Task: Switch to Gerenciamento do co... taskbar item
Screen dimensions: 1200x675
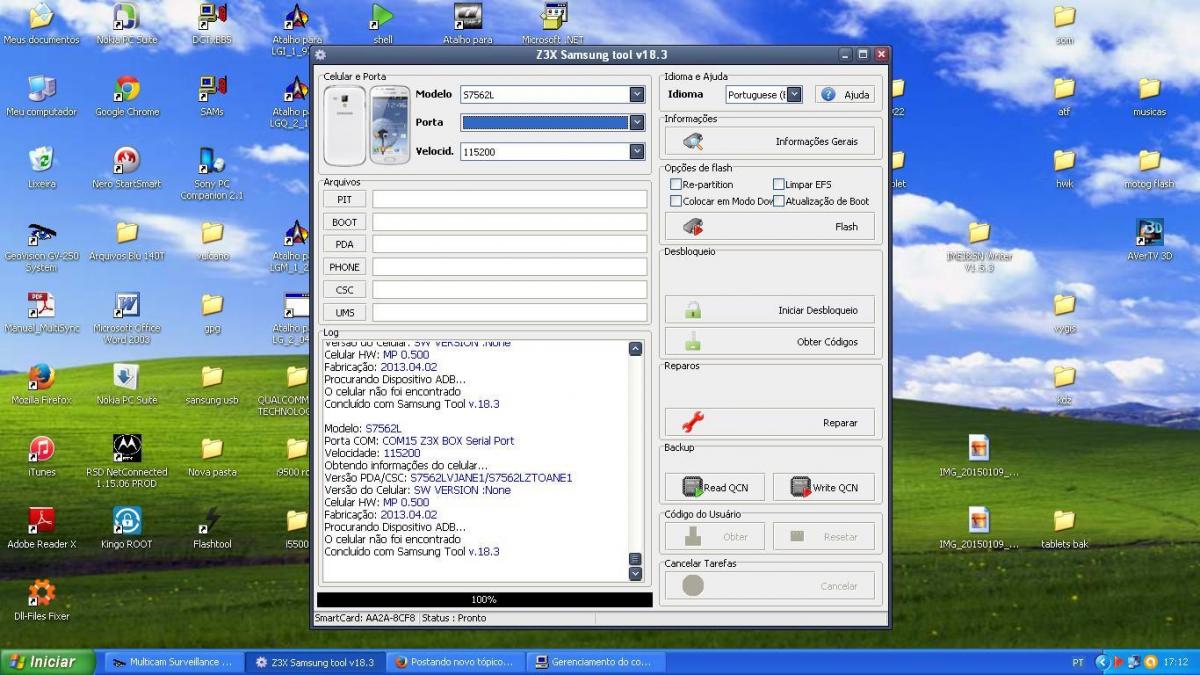Action: point(595,662)
